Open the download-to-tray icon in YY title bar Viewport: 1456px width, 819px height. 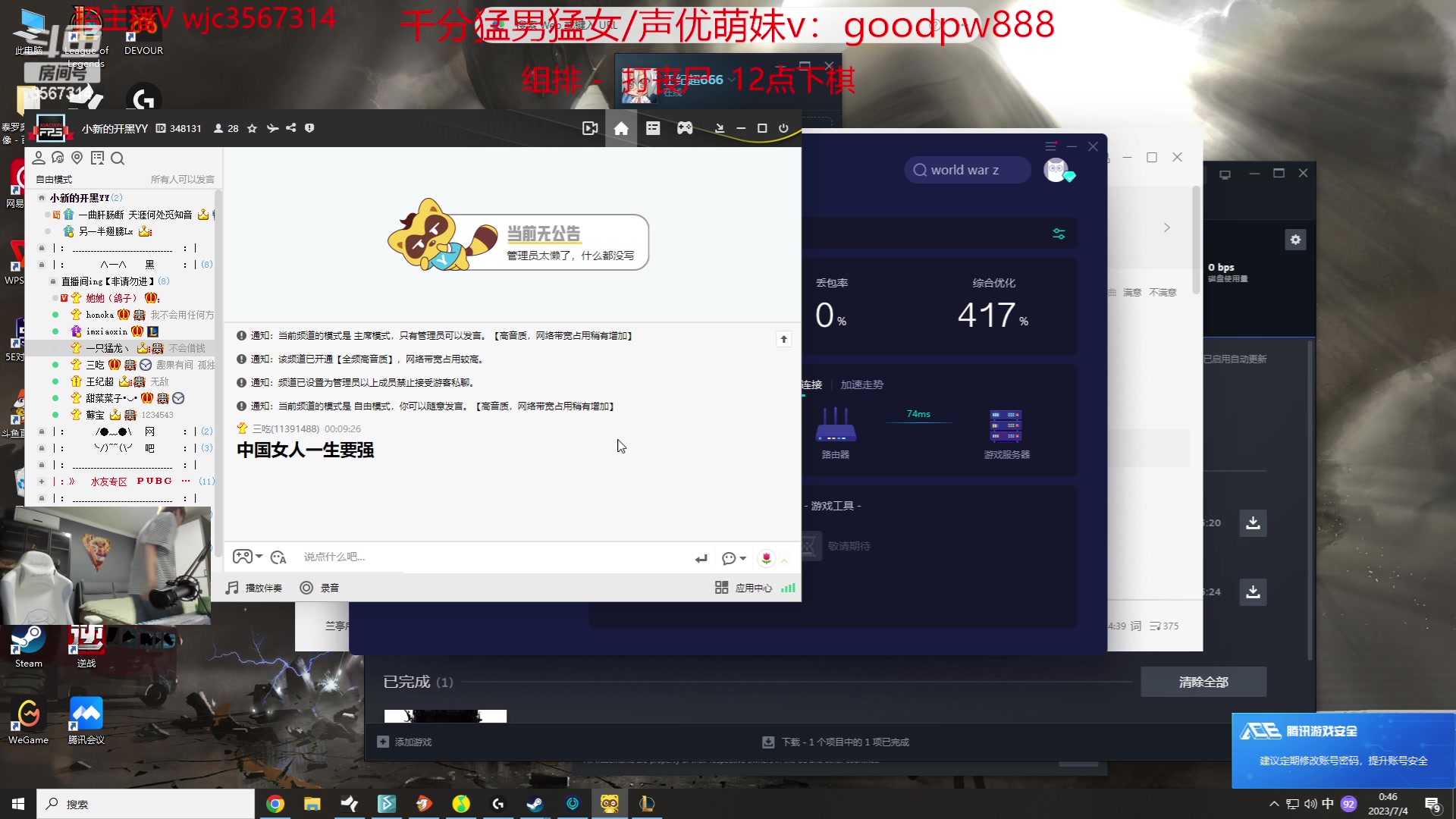(x=719, y=128)
